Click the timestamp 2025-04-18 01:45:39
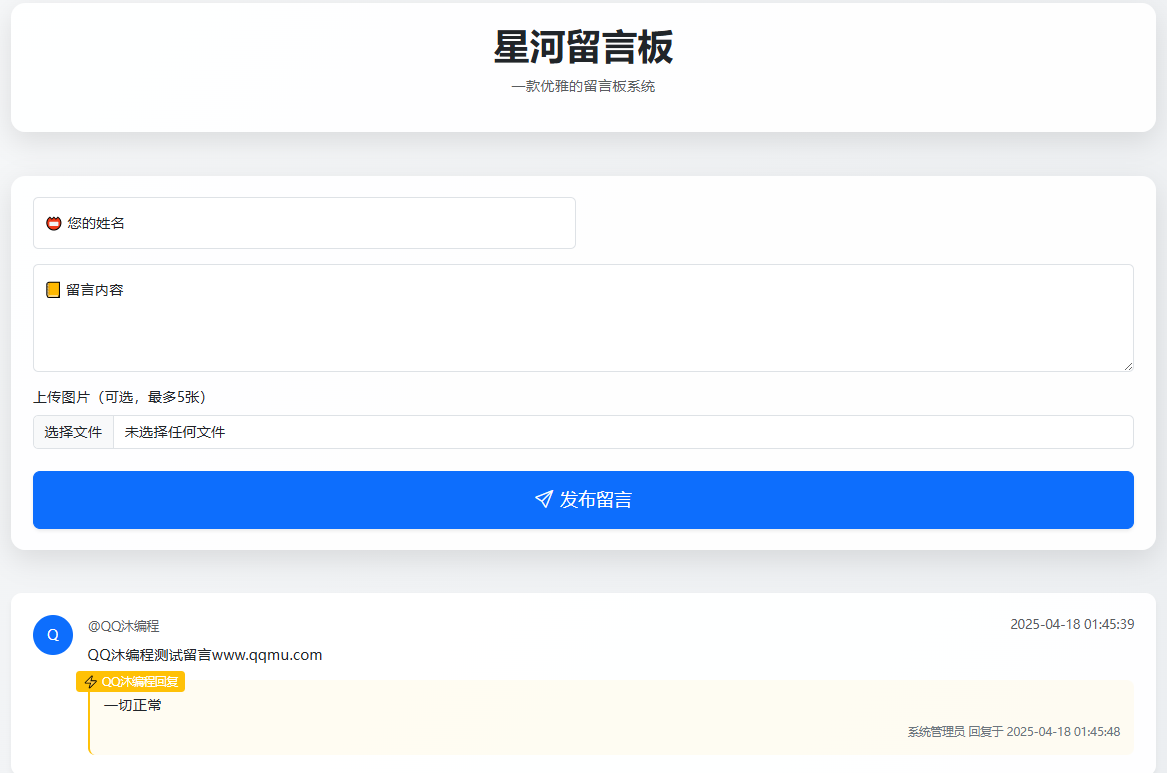The width and height of the screenshot is (1167, 773). [x=1072, y=624]
